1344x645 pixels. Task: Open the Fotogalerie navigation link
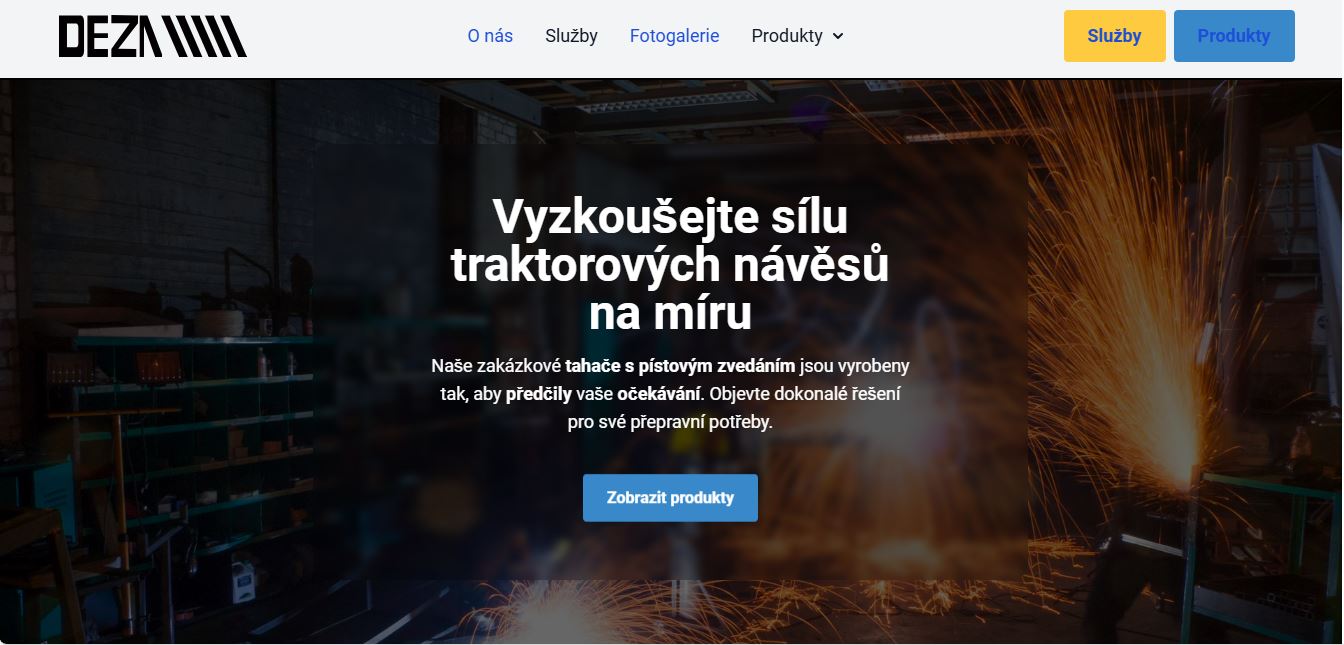point(674,36)
